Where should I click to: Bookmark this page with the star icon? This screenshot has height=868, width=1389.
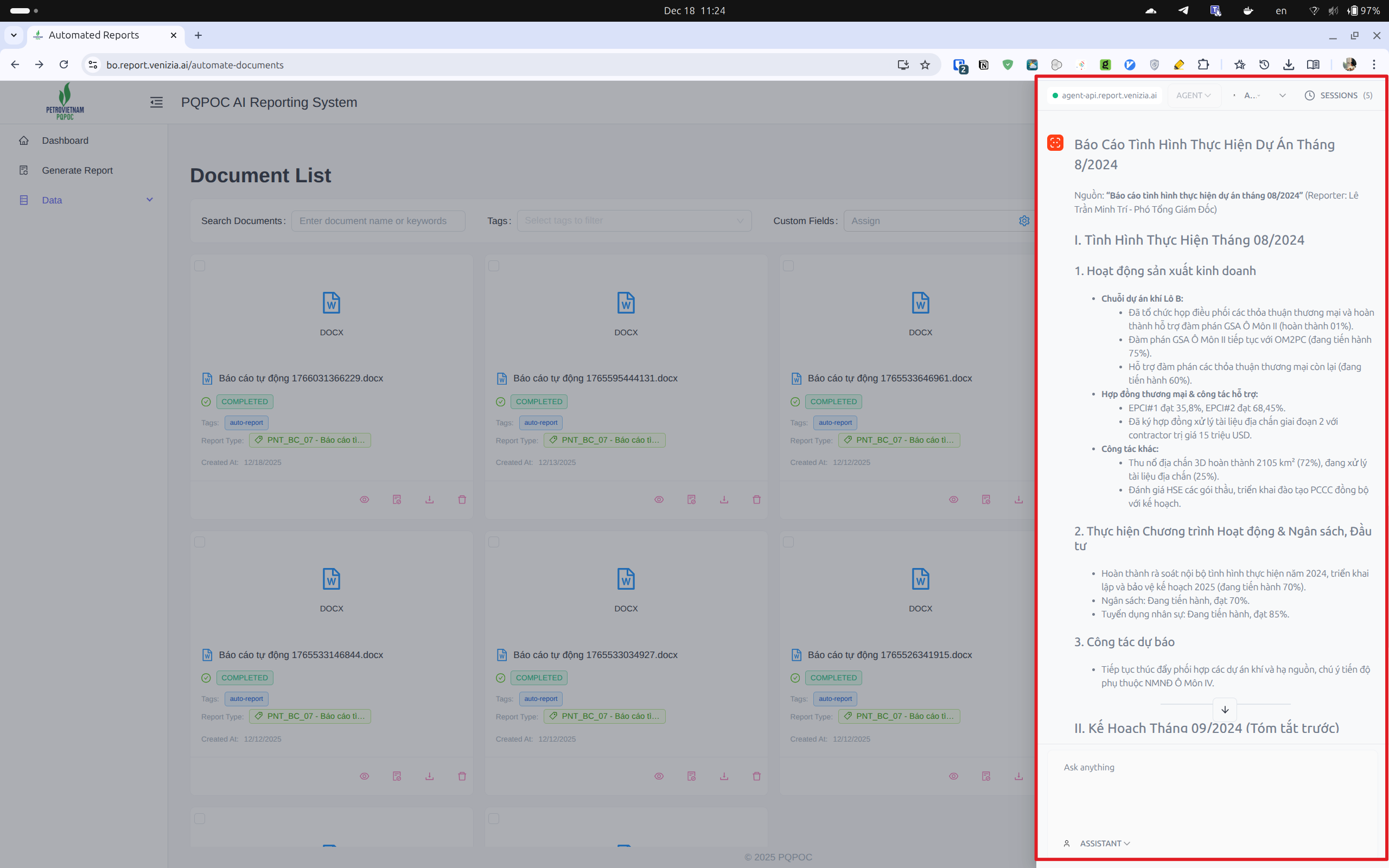point(925,65)
